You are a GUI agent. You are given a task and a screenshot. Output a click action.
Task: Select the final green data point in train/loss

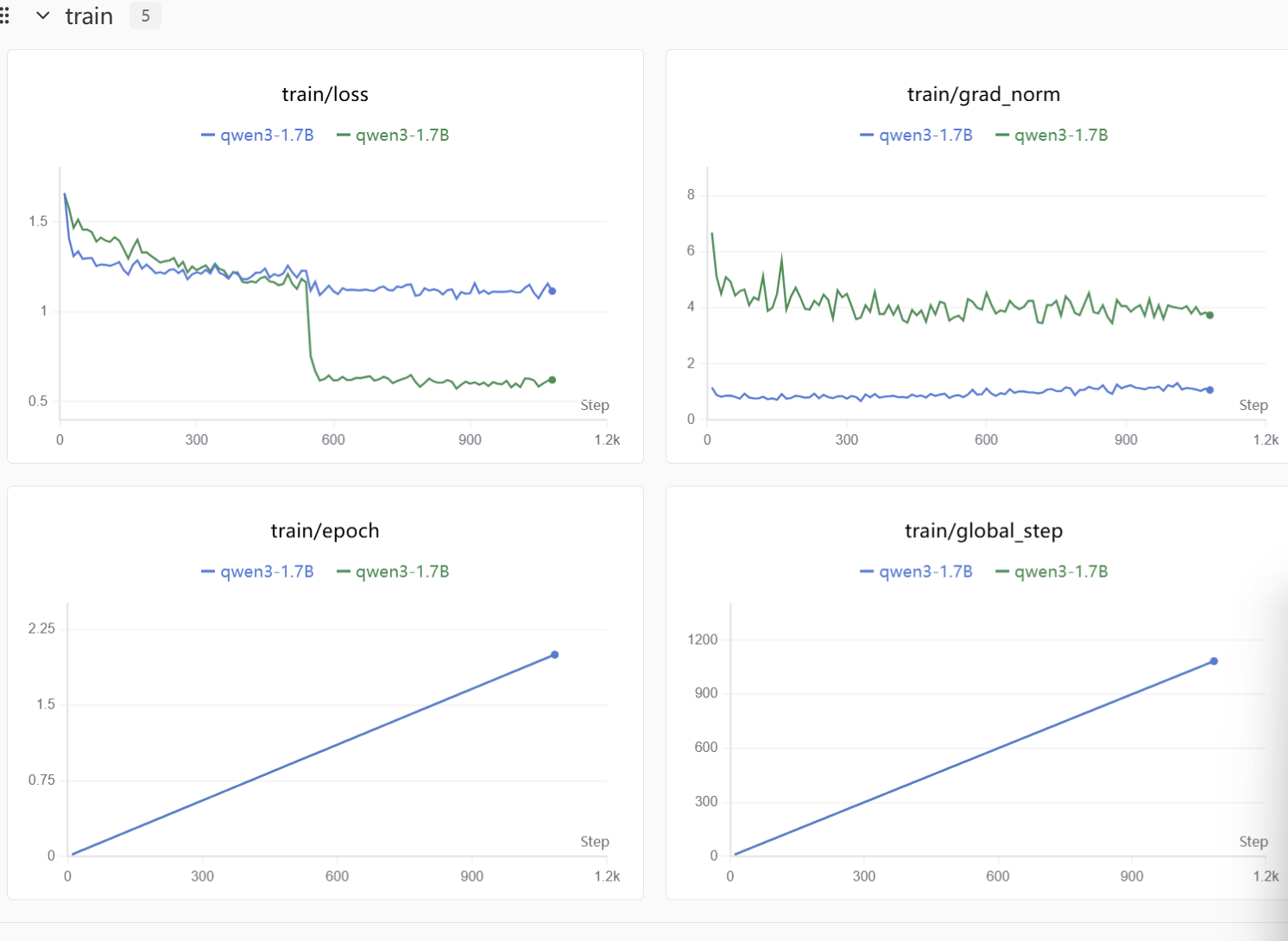(x=552, y=380)
